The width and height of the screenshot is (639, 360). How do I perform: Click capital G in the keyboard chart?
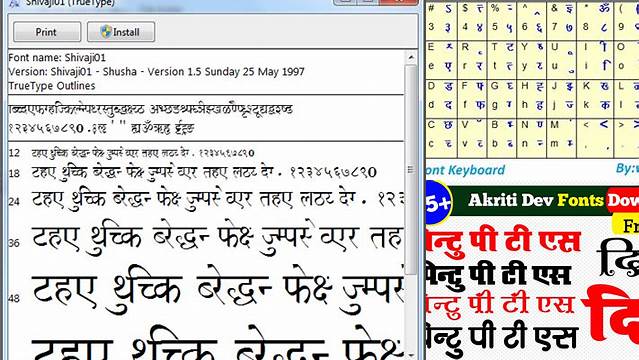[x=495, y=86]
